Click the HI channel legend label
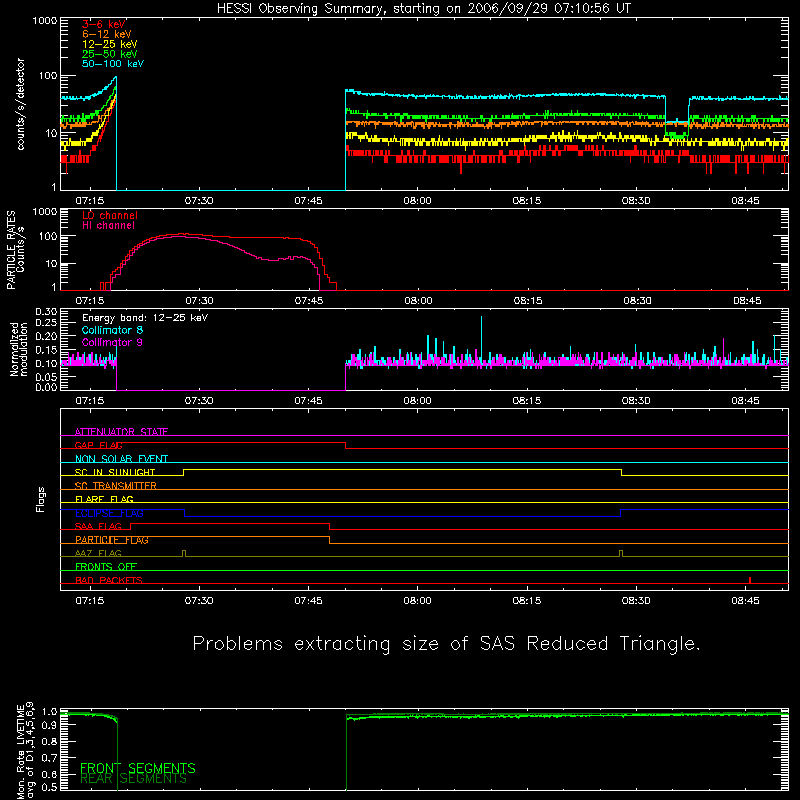The width and height of the screenshot is (800, 800). (108, 226)
